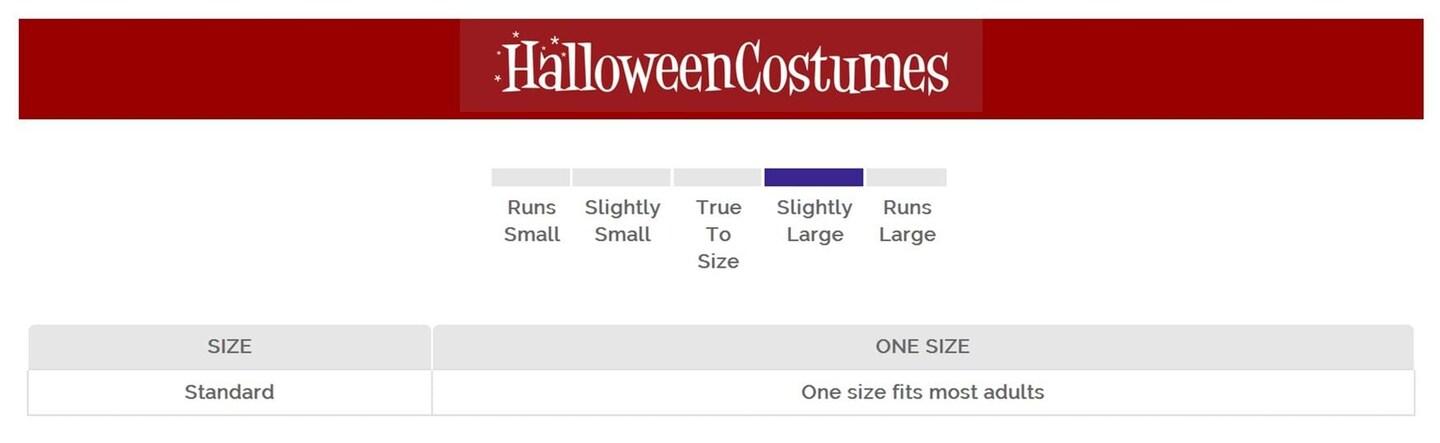The height and width of the screenshot is (443, 1440).
Task: Select the Runs Small fit bar segment
Action: point(530,177)
